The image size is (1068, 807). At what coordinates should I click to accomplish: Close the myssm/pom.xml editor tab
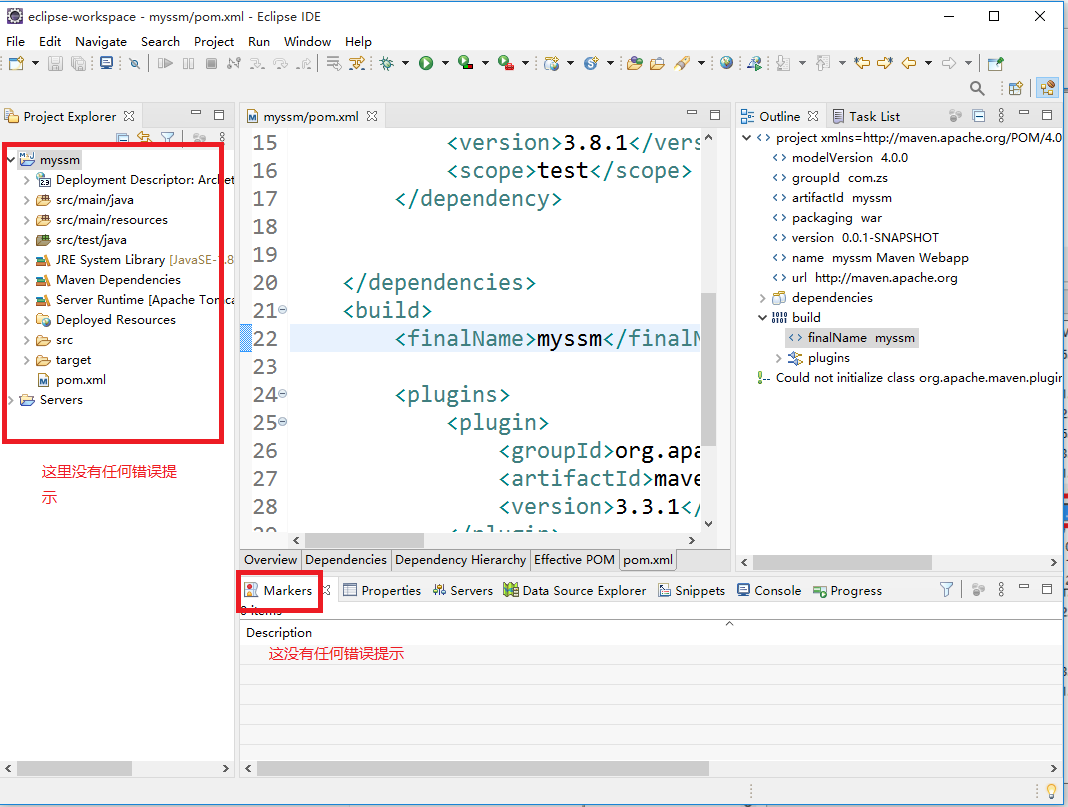tap(372, 116)
